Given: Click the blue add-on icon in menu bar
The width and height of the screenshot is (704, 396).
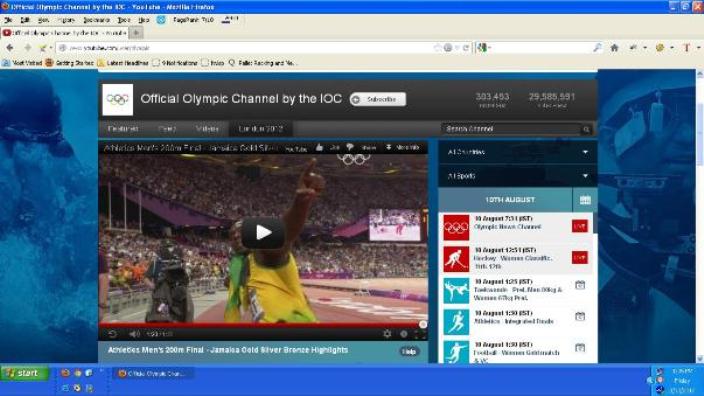Looking at the screenshot, I should 161,20.
